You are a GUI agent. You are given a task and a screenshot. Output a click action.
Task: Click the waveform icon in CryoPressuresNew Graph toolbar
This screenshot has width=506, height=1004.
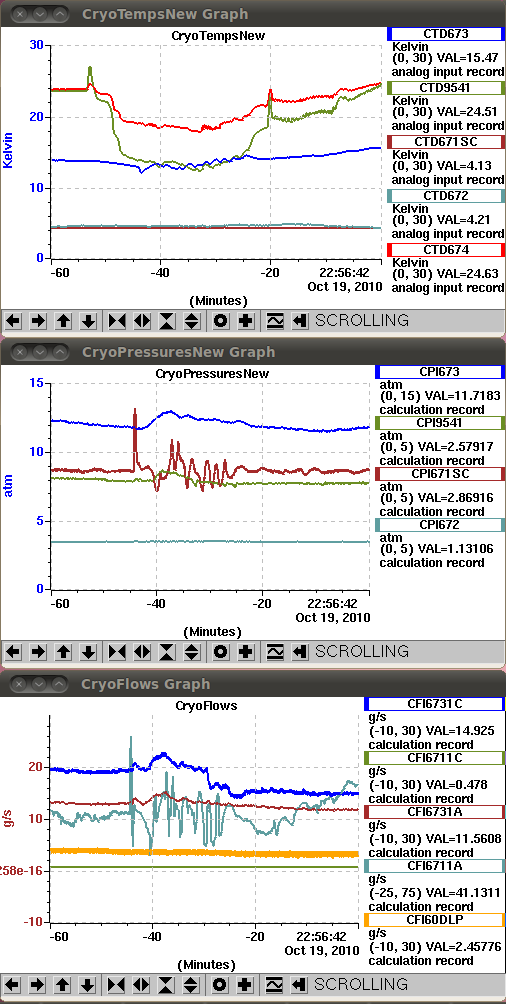pos(274,652)
